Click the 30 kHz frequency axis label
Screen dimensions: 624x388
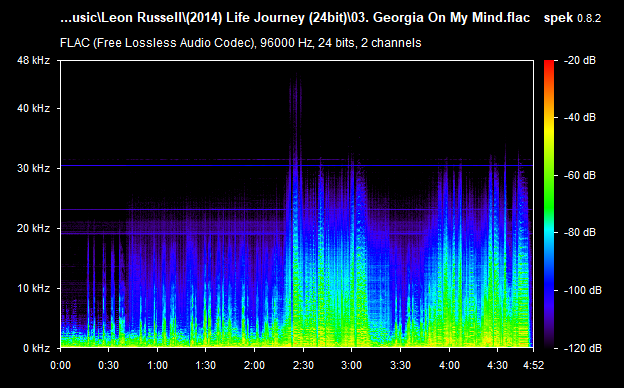point(33,168)
